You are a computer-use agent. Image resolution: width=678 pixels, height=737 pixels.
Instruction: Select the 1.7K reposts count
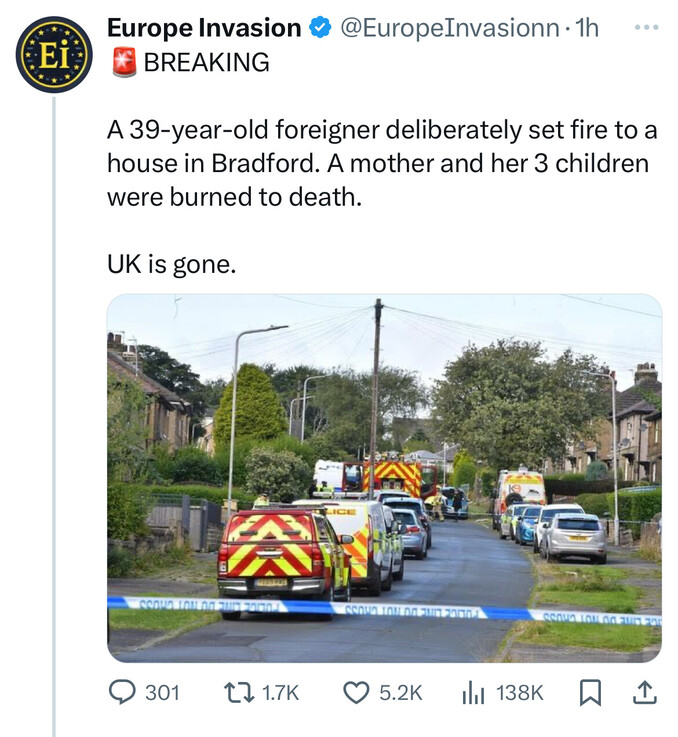280,693
